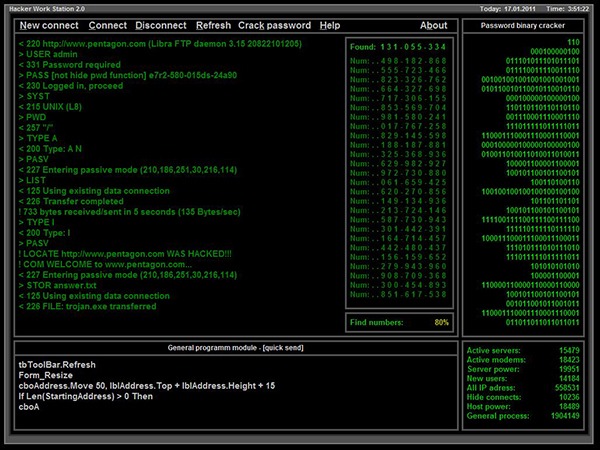Click the Find numbers 80% progress bar

tap(399, 323)
